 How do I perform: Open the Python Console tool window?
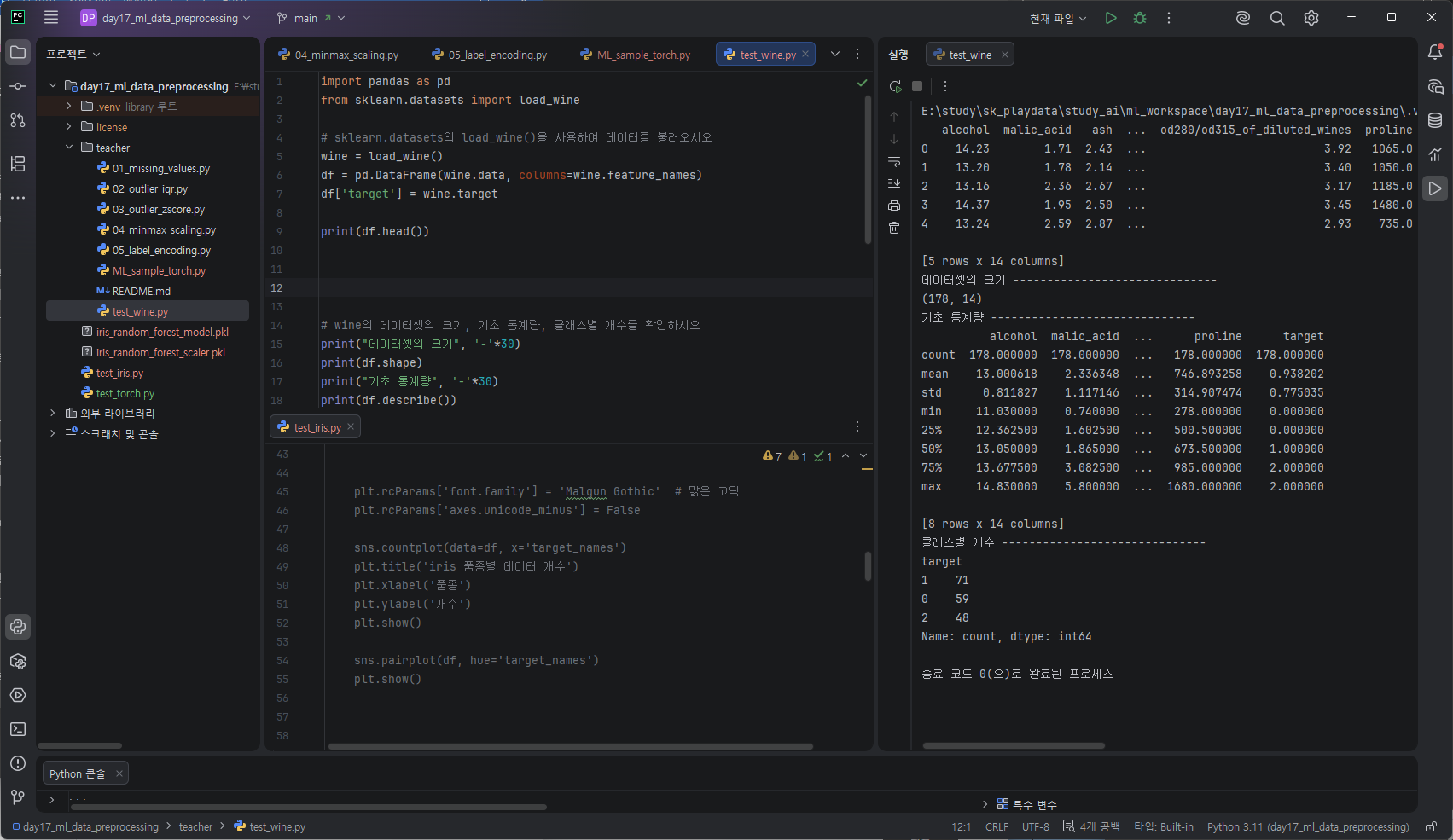(18, 627)
